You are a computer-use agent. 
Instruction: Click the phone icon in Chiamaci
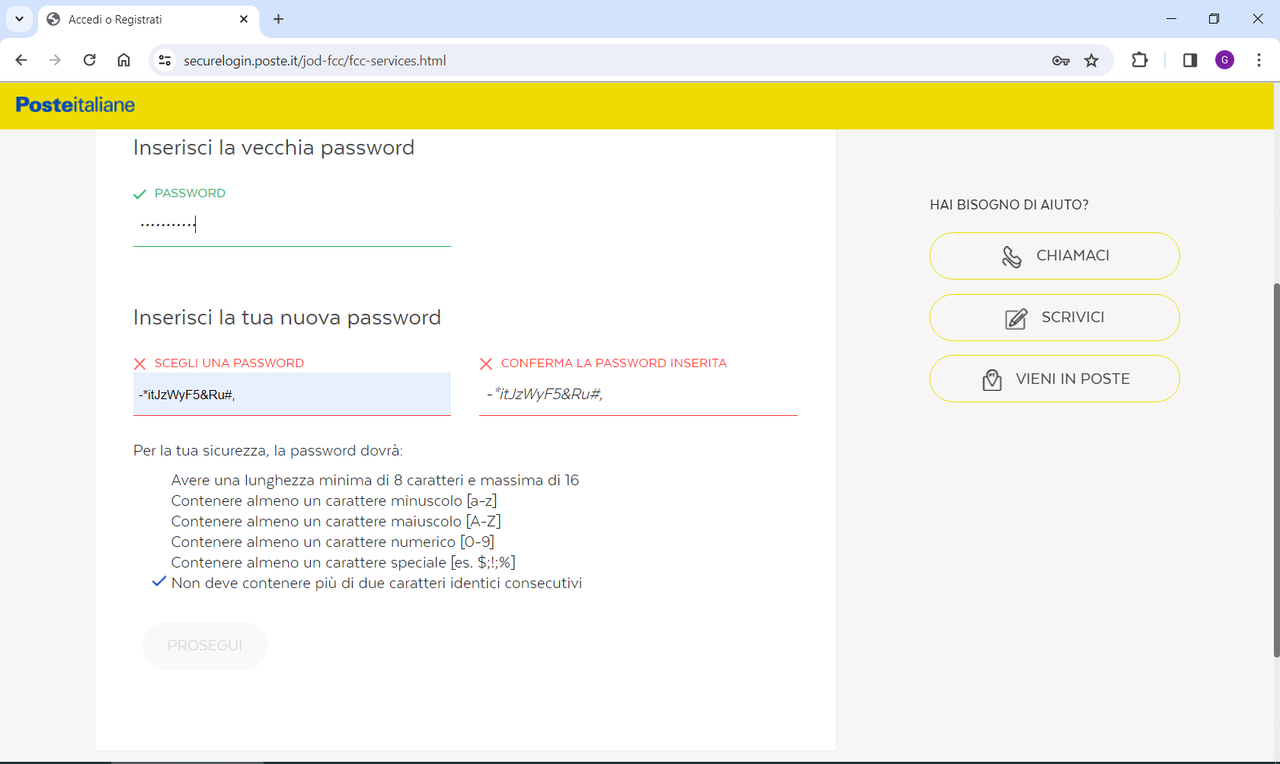point(1012,257)
